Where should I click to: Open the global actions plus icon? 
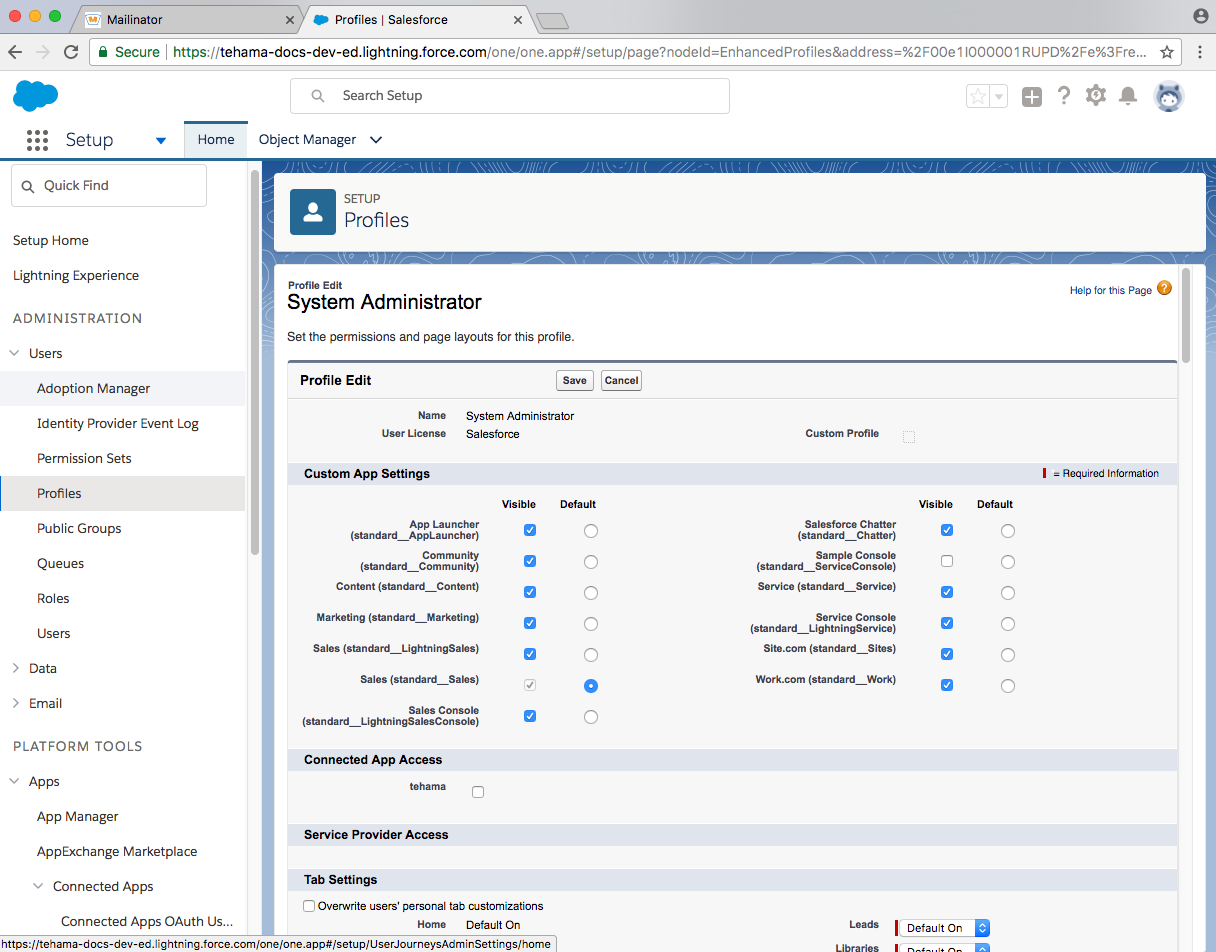1032,96
